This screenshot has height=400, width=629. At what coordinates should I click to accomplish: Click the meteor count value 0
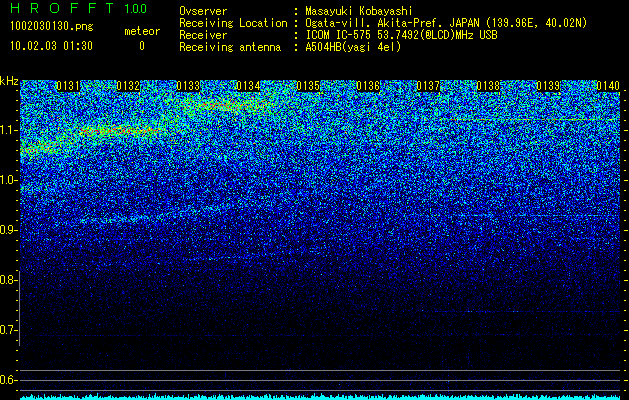click(x=142, y=46)
